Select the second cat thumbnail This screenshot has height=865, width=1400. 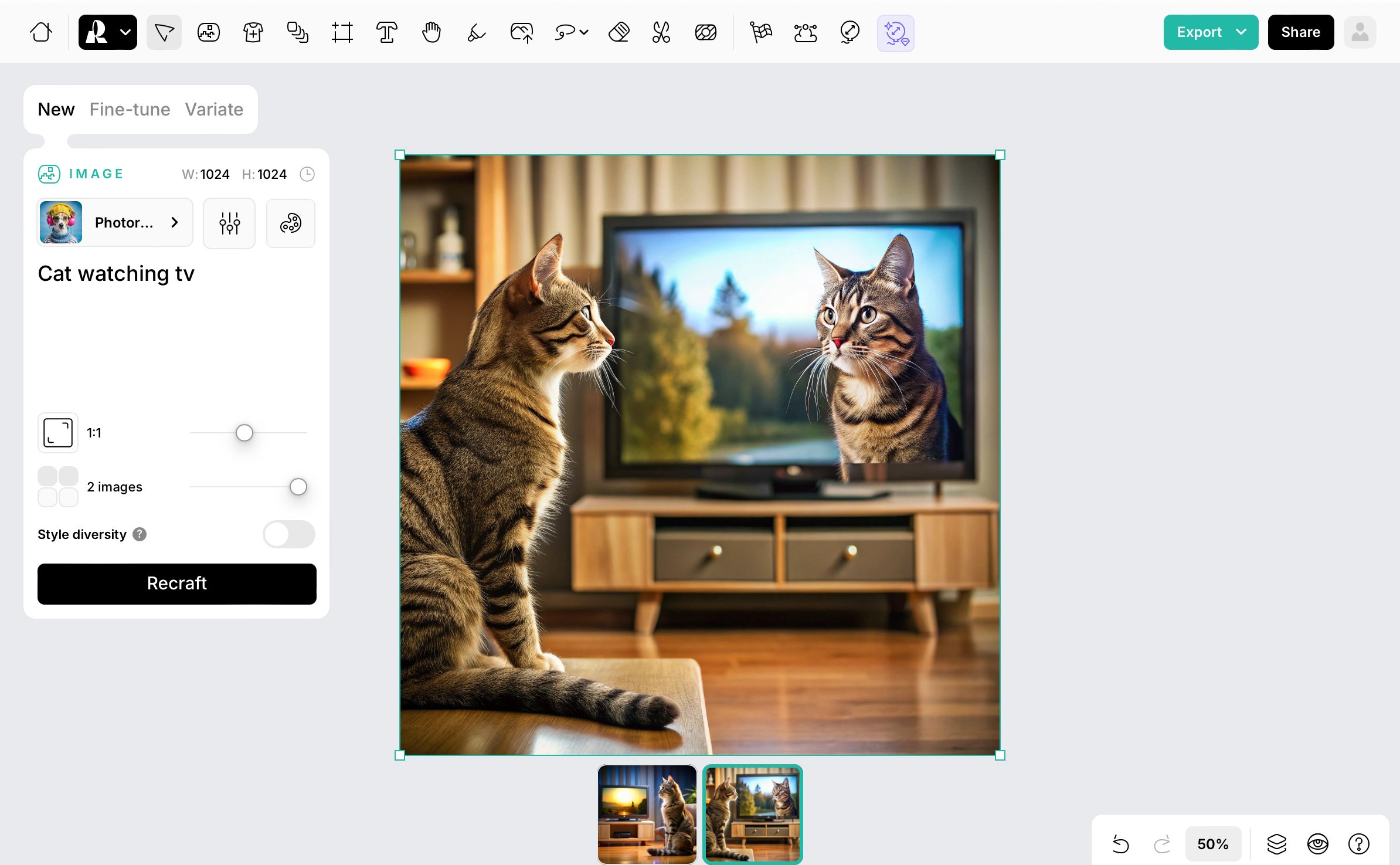point(753,812)
